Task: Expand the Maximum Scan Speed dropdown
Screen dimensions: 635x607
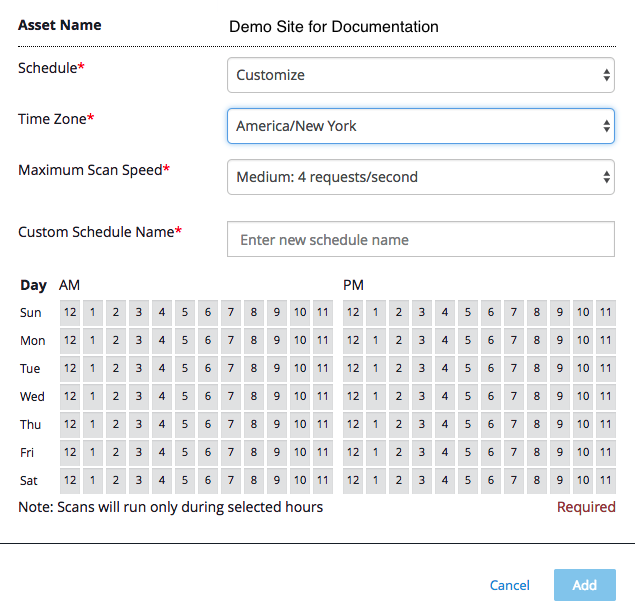Action: tap(420, 177)
